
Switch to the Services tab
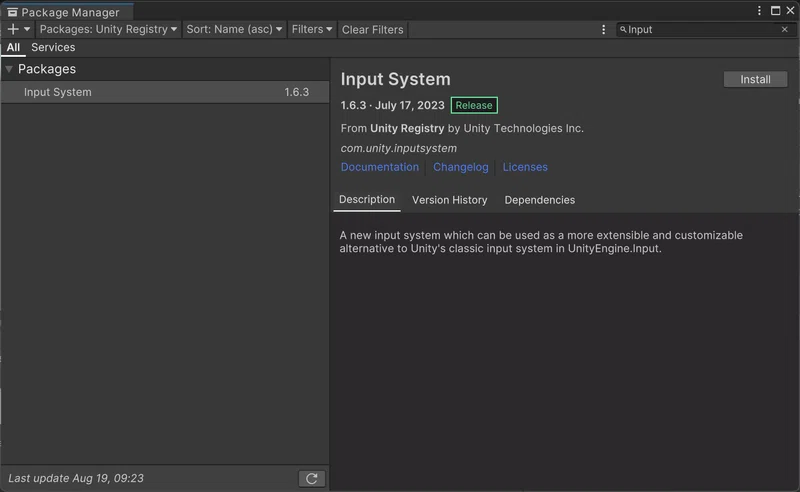(53, 47)
